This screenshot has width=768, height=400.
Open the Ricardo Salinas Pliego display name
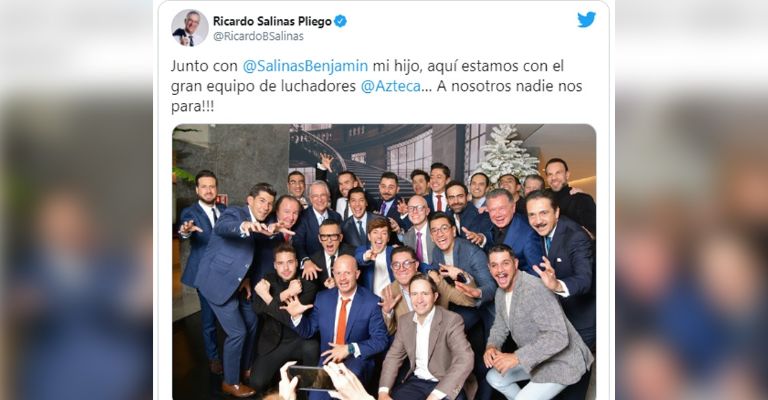pos(272,21)
